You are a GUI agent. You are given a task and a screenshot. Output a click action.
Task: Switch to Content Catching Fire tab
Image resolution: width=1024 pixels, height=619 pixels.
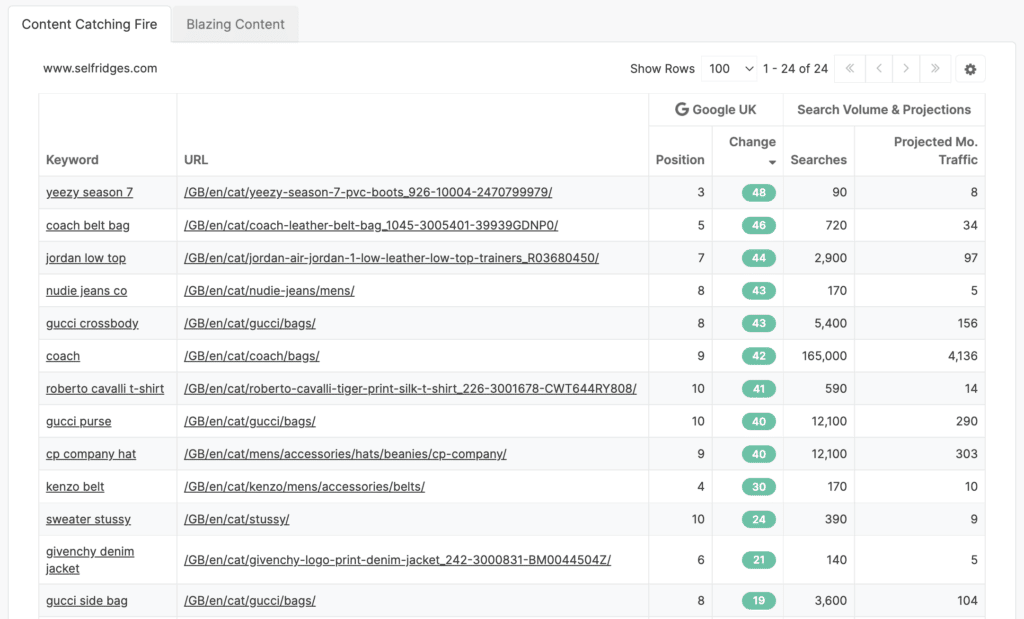(89, 24)
